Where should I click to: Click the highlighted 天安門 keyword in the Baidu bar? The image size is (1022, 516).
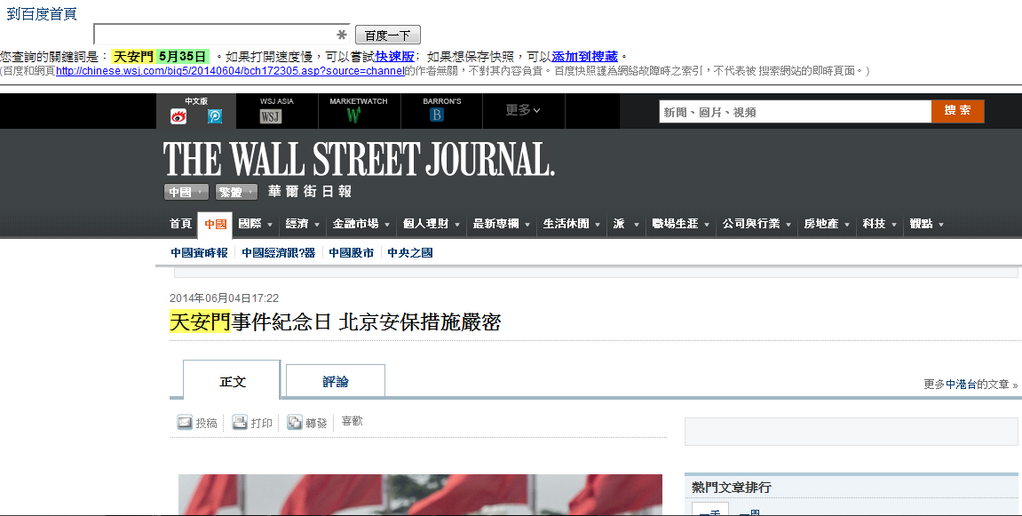[134, 57]
